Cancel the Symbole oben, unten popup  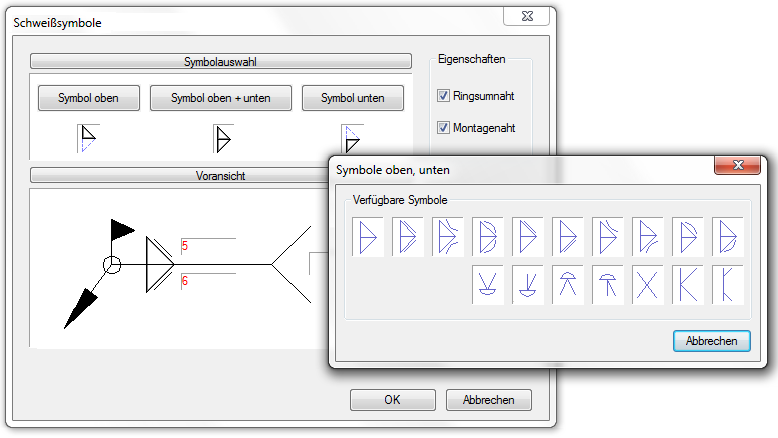711,341
